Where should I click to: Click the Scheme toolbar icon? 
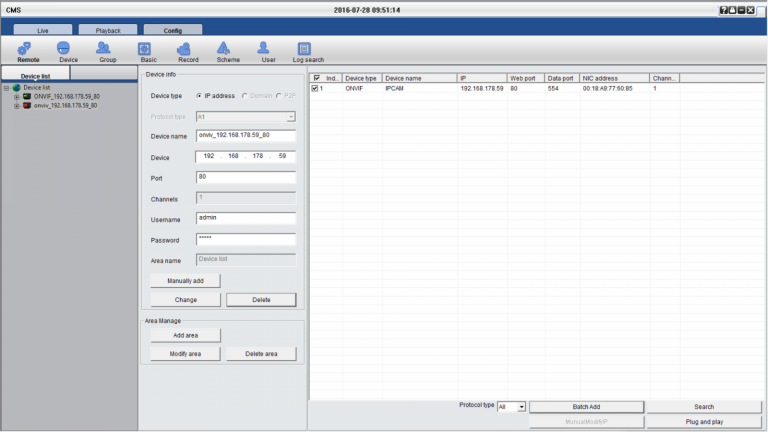[228, 51]
